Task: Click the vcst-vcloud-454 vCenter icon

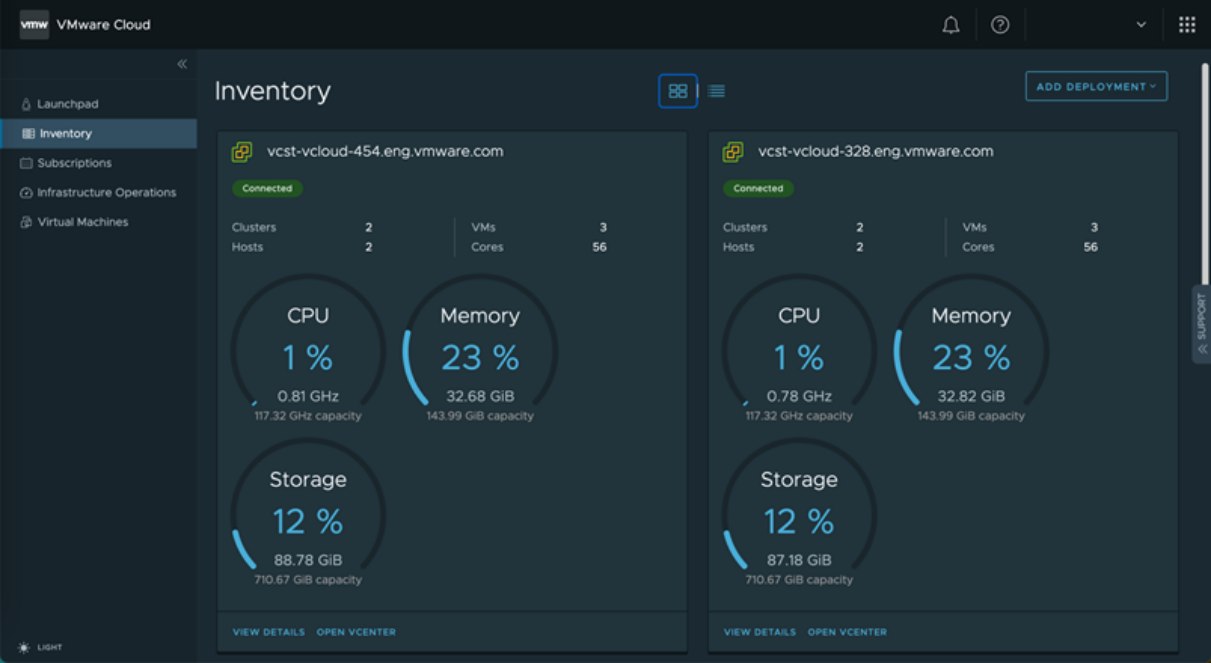Action: [242, 152]
